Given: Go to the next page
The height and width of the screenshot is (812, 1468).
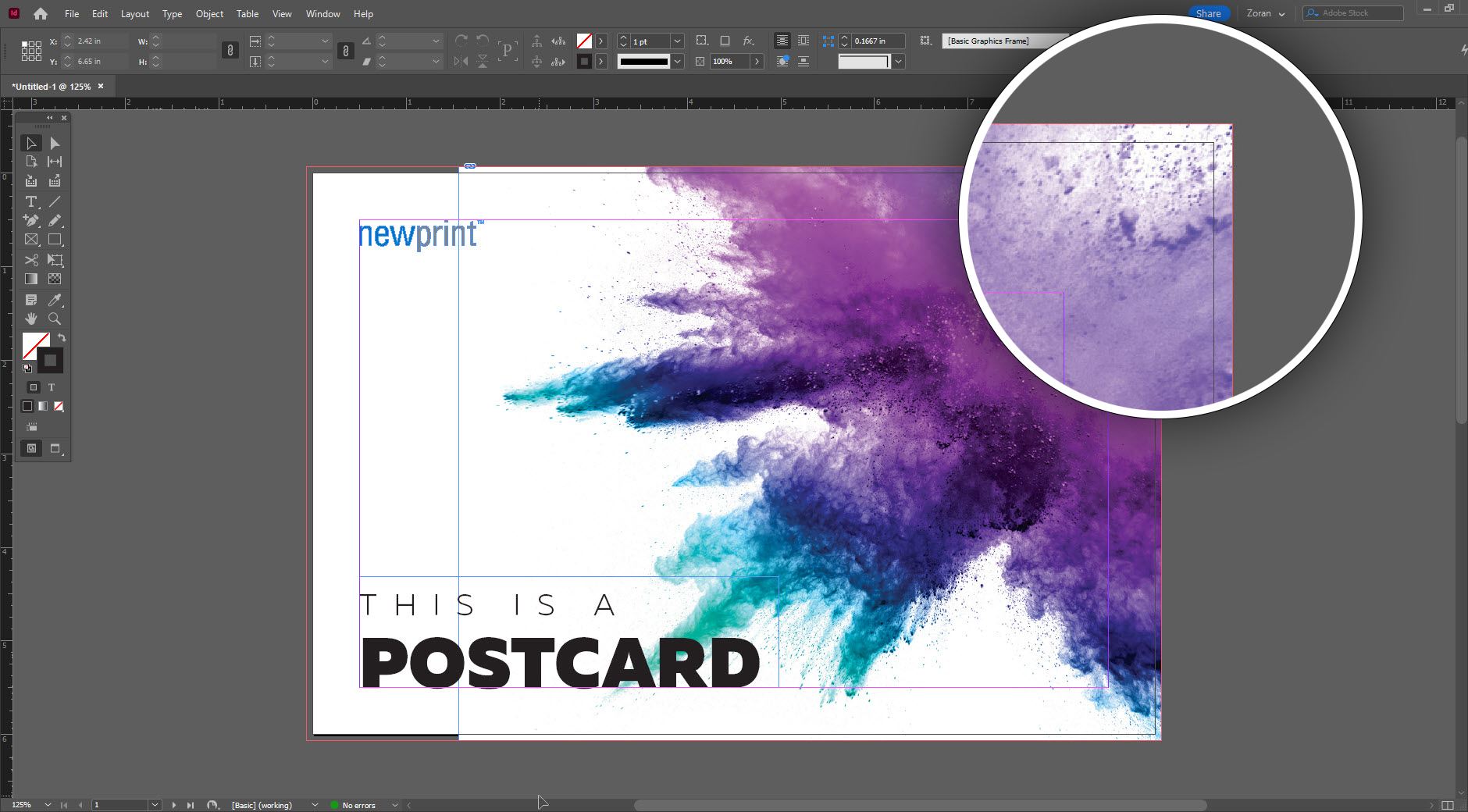Looking at the screenshot, I should pos(174,805).
